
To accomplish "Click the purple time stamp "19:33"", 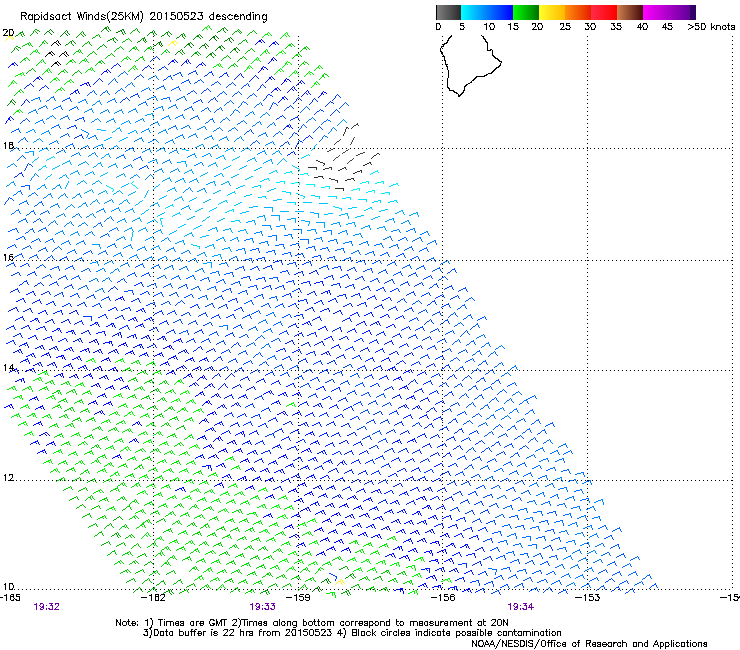I will [x=262, y=607].
